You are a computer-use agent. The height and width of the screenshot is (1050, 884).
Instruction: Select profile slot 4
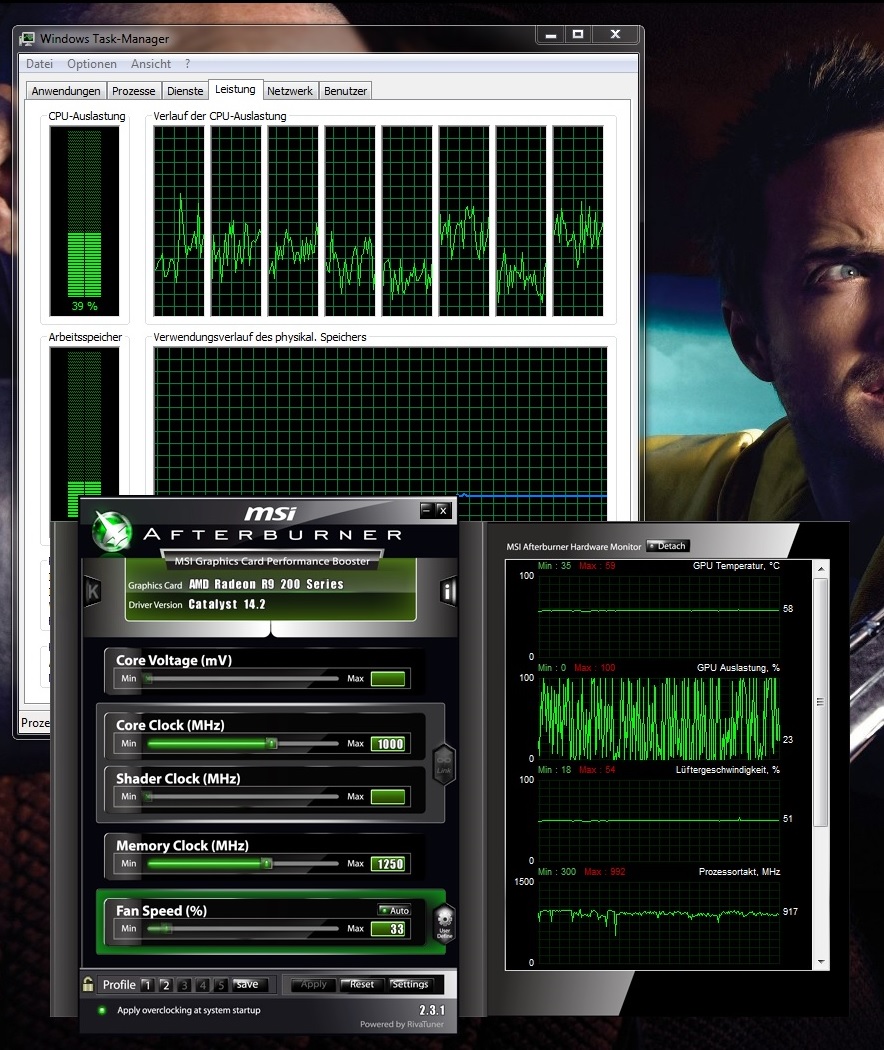tap(202, 985)
